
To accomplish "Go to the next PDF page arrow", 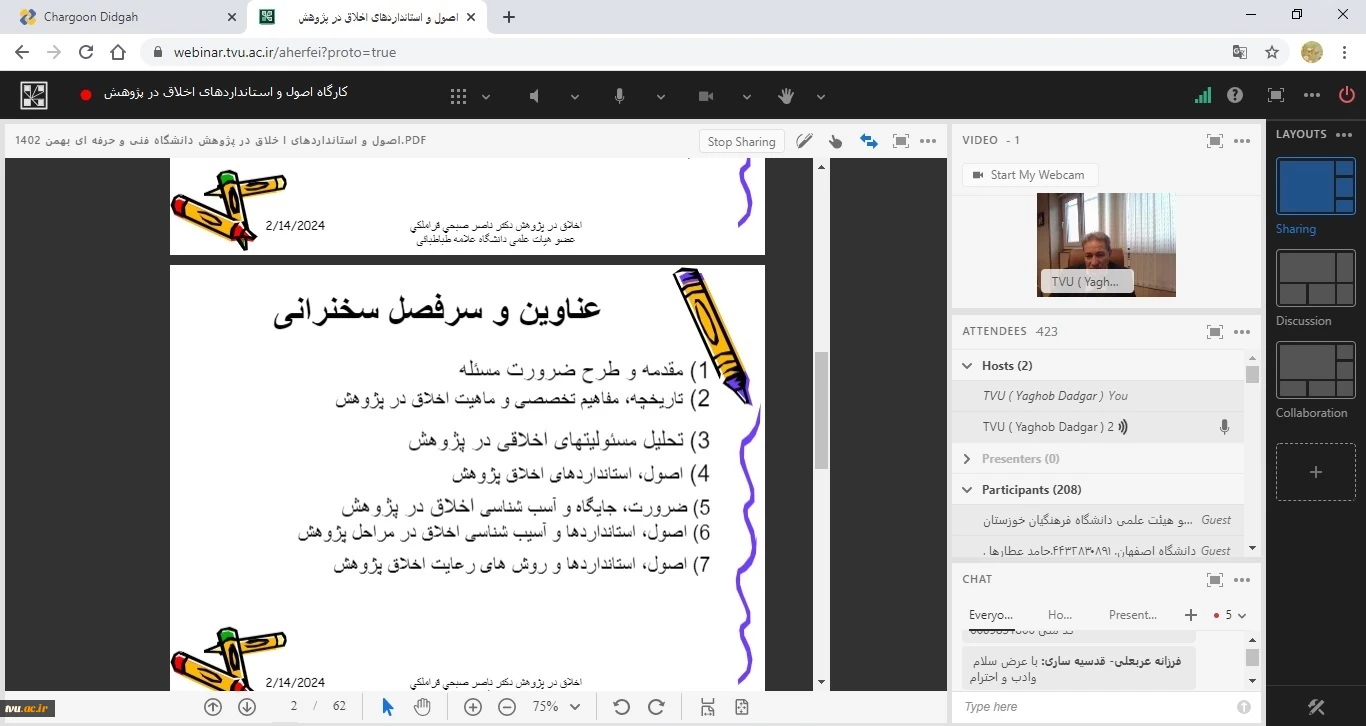I will (247, 707).
